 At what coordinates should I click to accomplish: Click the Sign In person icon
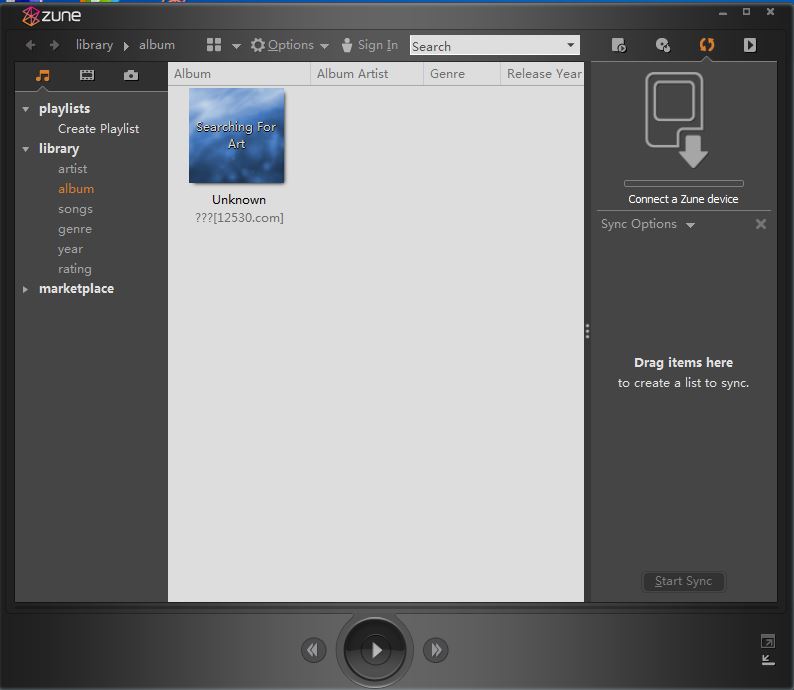(347, 45)
